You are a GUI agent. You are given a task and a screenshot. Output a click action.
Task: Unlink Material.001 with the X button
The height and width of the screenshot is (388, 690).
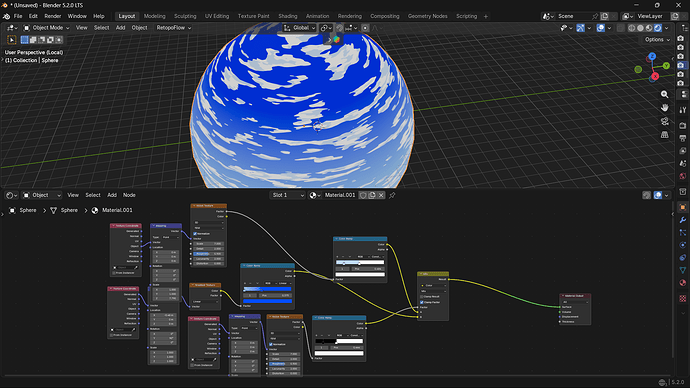[x=381, y=195]
